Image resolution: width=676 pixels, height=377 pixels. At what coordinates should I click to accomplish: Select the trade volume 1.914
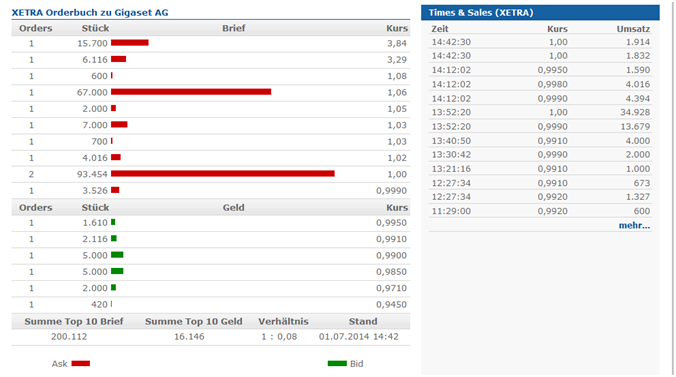coord(638,42)
